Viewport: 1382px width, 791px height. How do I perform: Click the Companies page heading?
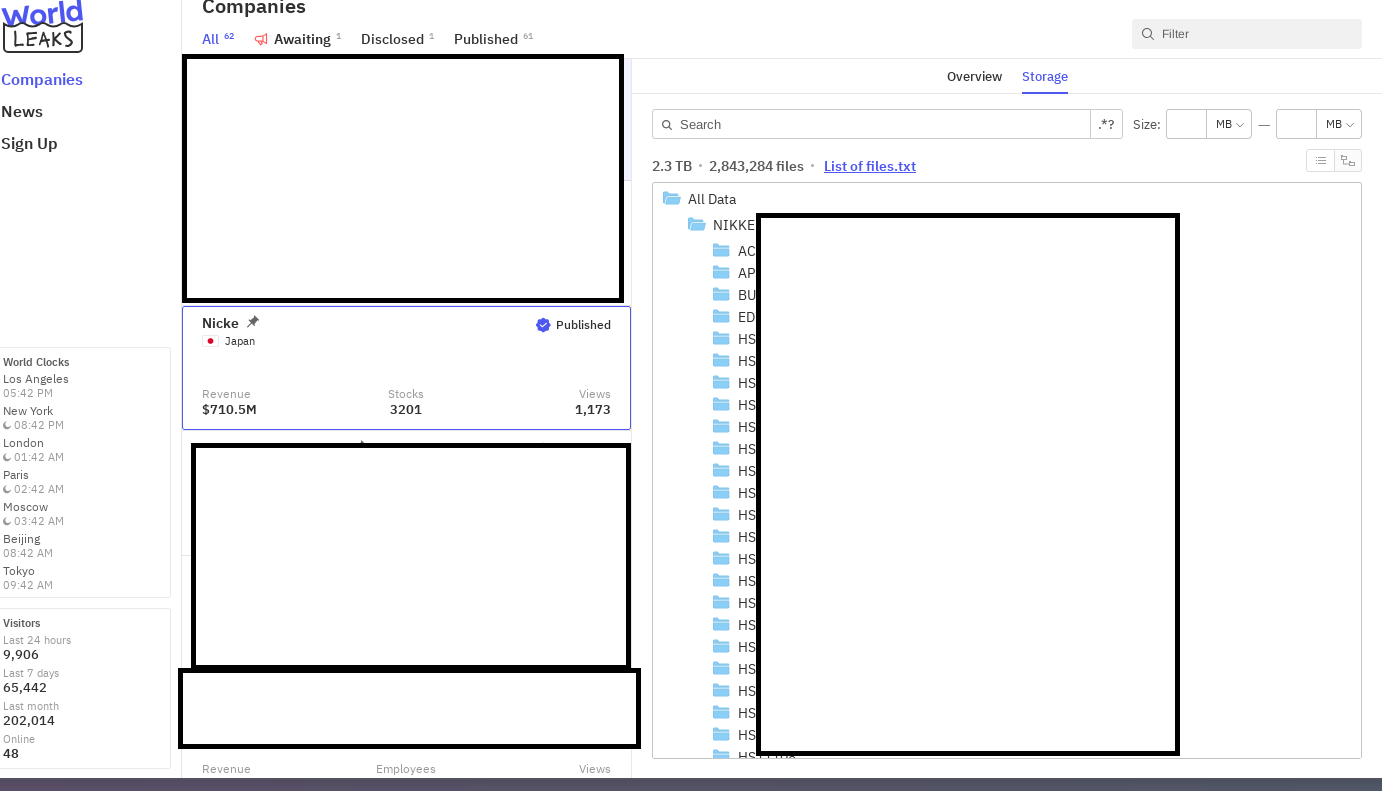254,8
